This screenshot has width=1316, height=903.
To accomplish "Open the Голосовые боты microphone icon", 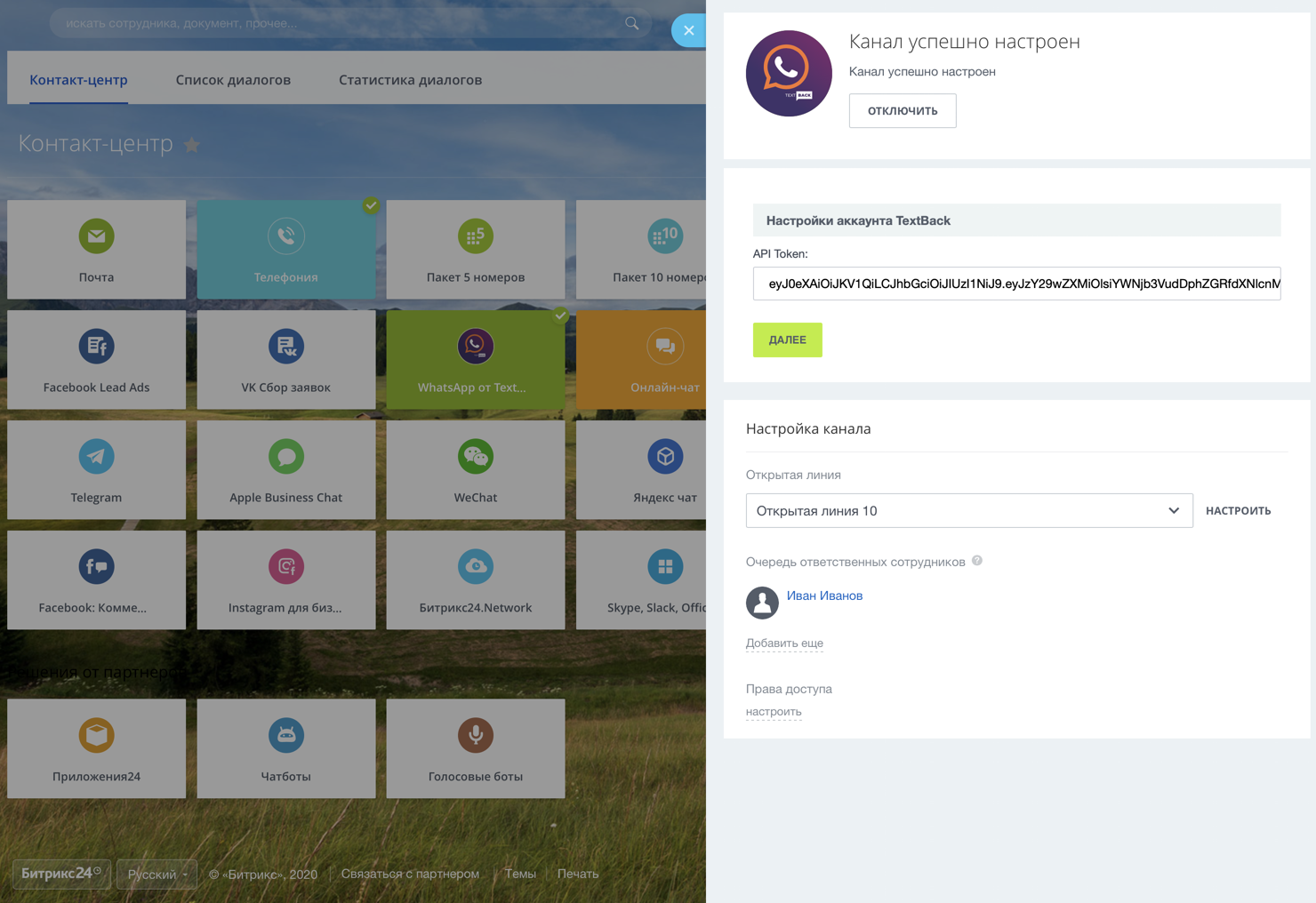I will tap(476, 735).
